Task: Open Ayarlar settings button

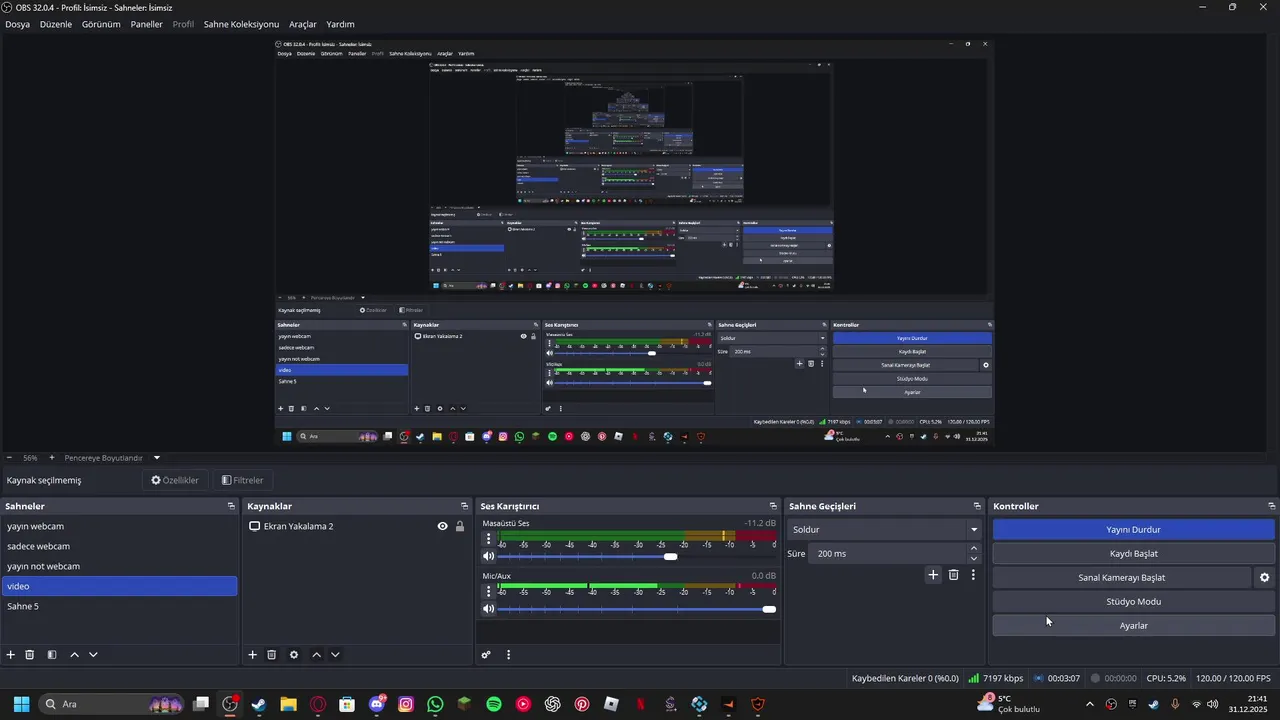Action: pos(1133,625)
